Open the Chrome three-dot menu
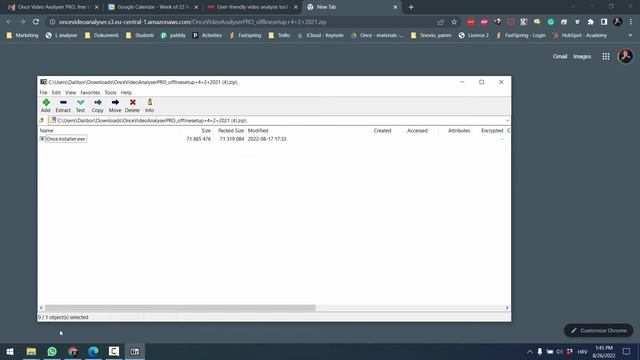This screenshot has height=360, width=640. tap(631, 22)
